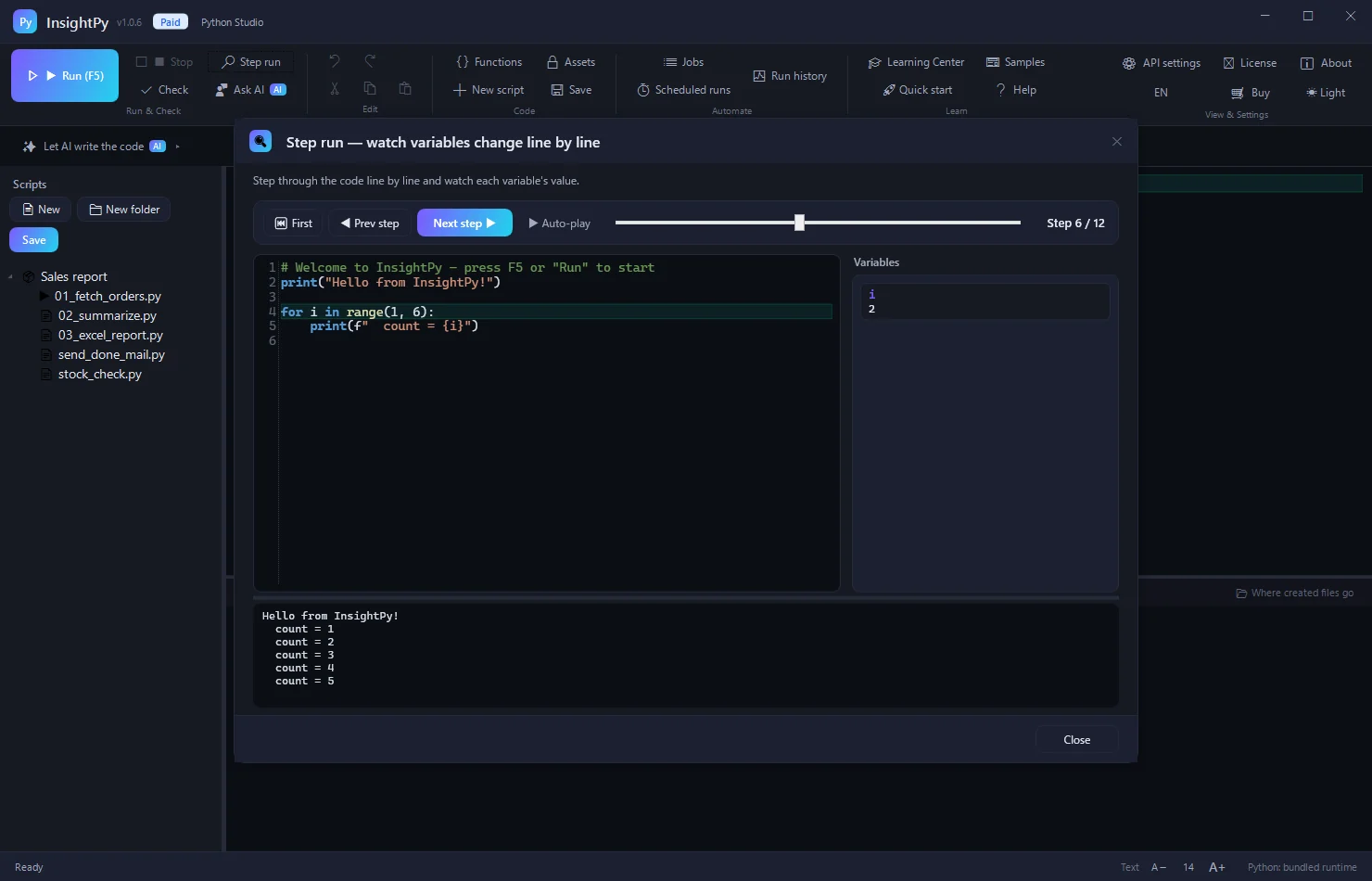View Run history
This screenshot has height=881, width=1372.
(x=790, y=76)
